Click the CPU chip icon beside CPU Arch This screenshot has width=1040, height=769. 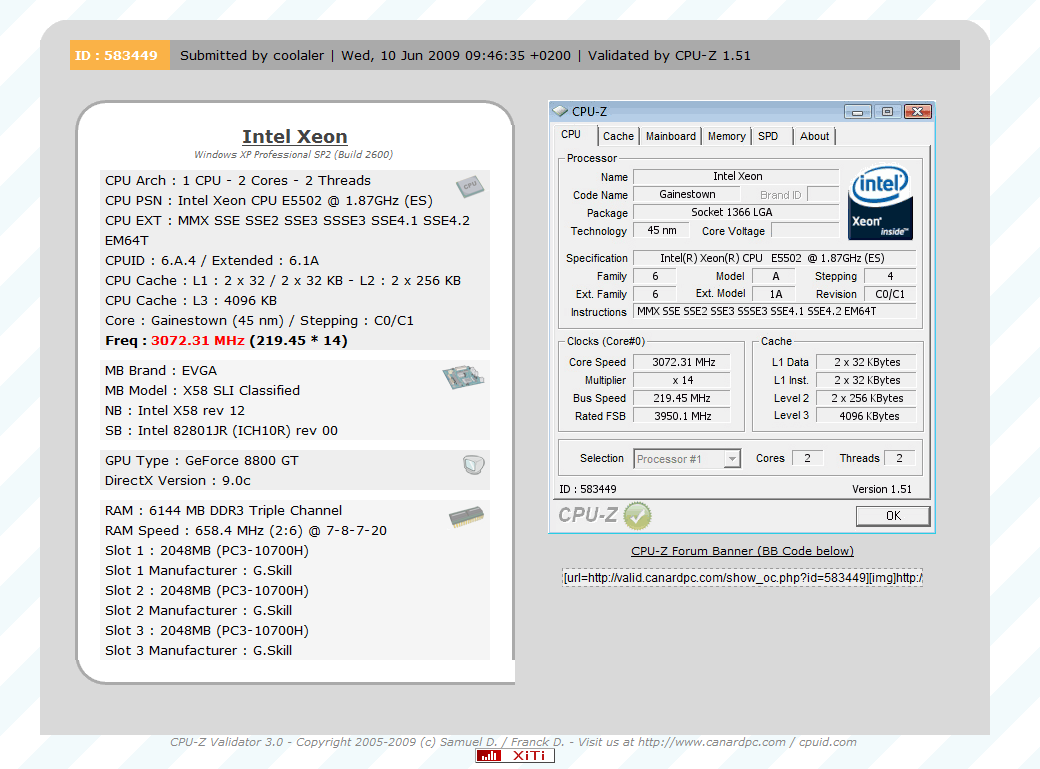[470, 186]
